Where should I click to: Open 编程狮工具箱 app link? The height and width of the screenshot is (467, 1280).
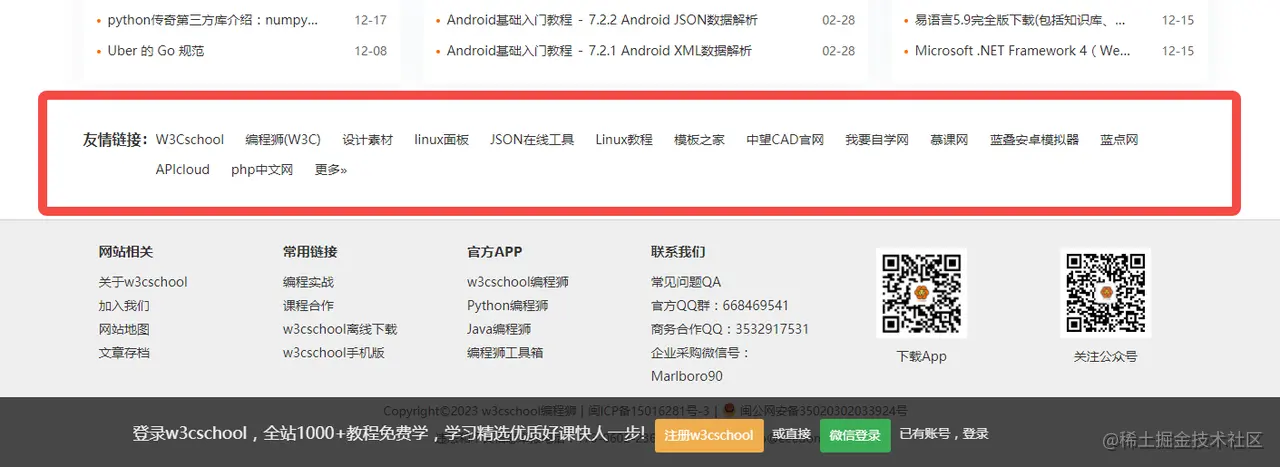tap(505, 353)
